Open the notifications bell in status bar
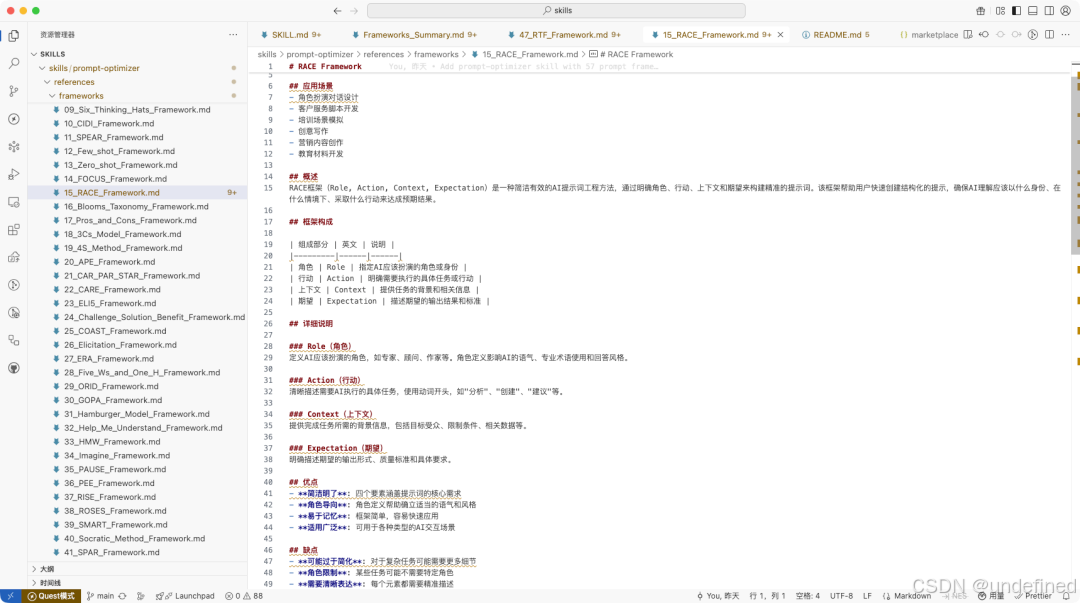This screenshot has width=1080, height=603. (x=1066, y=596)
